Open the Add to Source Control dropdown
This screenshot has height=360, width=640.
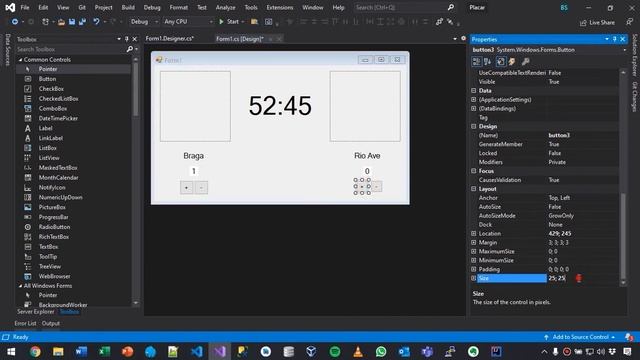[580, 337]
